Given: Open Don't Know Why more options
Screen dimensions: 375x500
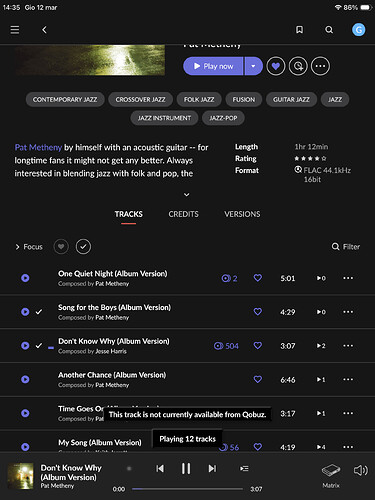Looking at the screenshot, I should click(348, 346).
